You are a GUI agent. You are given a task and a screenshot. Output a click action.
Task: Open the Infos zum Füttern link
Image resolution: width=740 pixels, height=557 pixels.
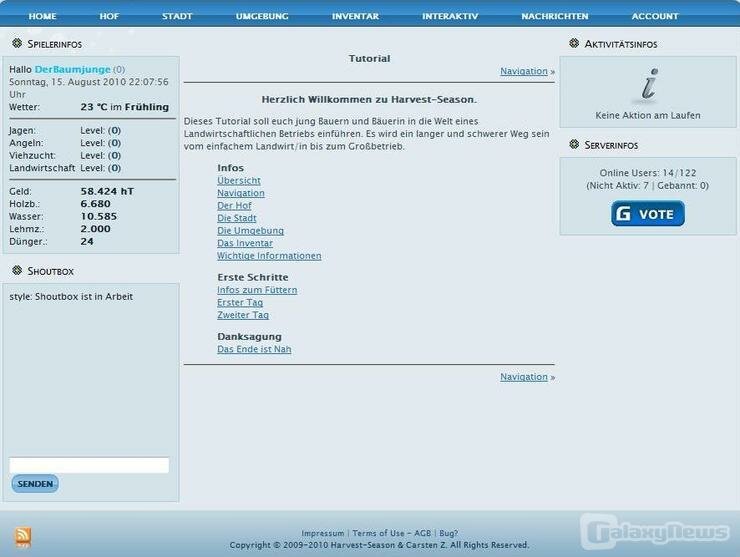pyautogui.click(x=257, y=290)
